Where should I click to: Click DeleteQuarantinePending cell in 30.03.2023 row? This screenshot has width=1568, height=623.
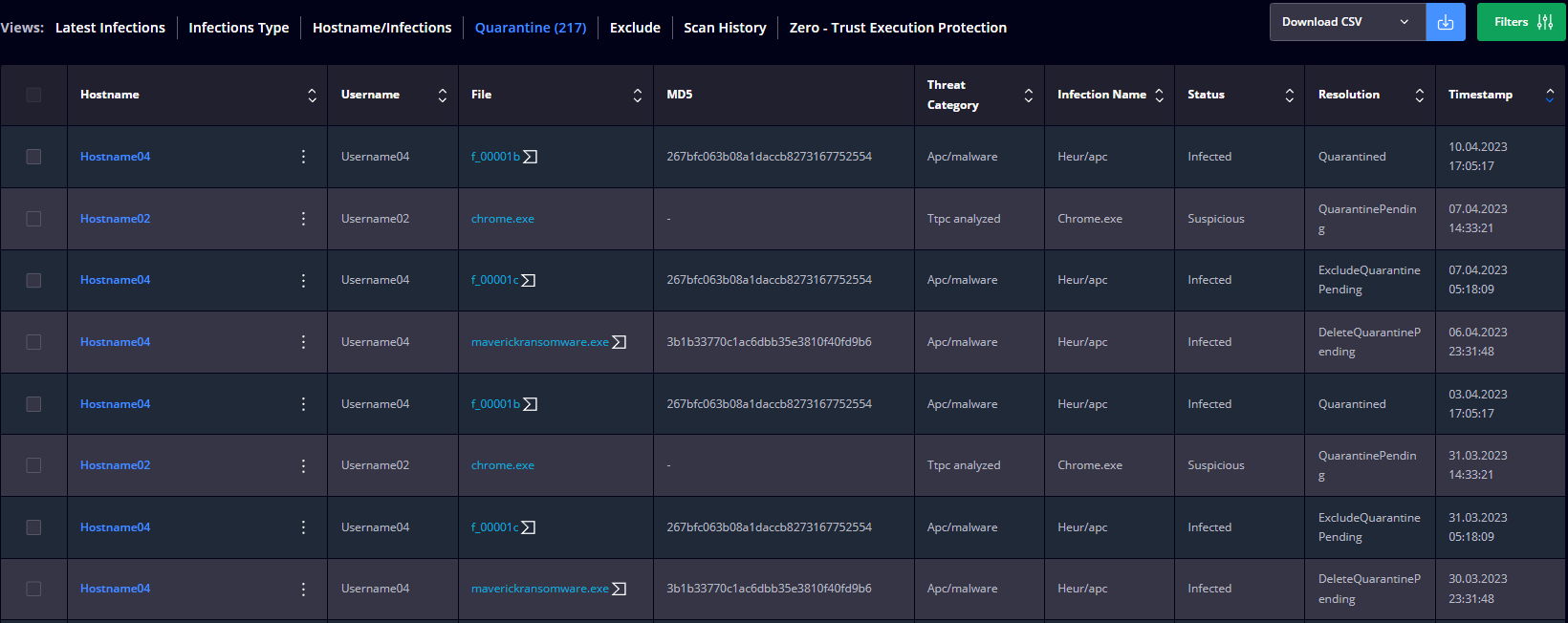coord(1369,589)
